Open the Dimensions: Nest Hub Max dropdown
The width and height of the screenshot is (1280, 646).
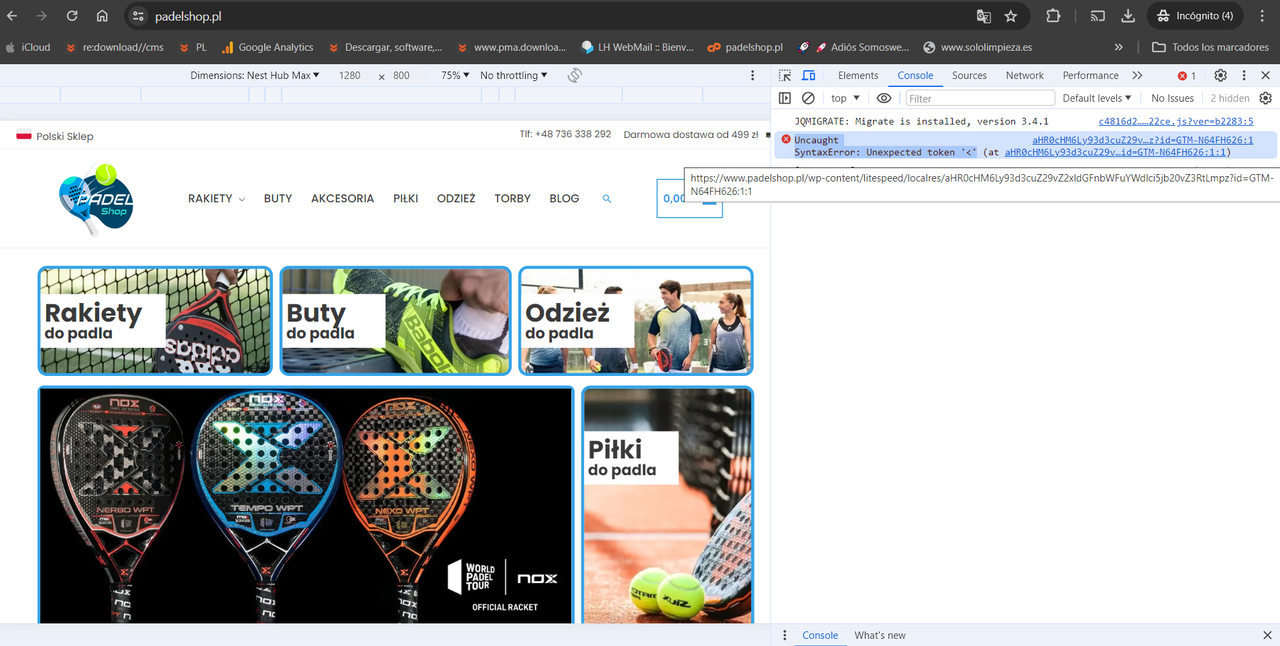pos(255,75)
